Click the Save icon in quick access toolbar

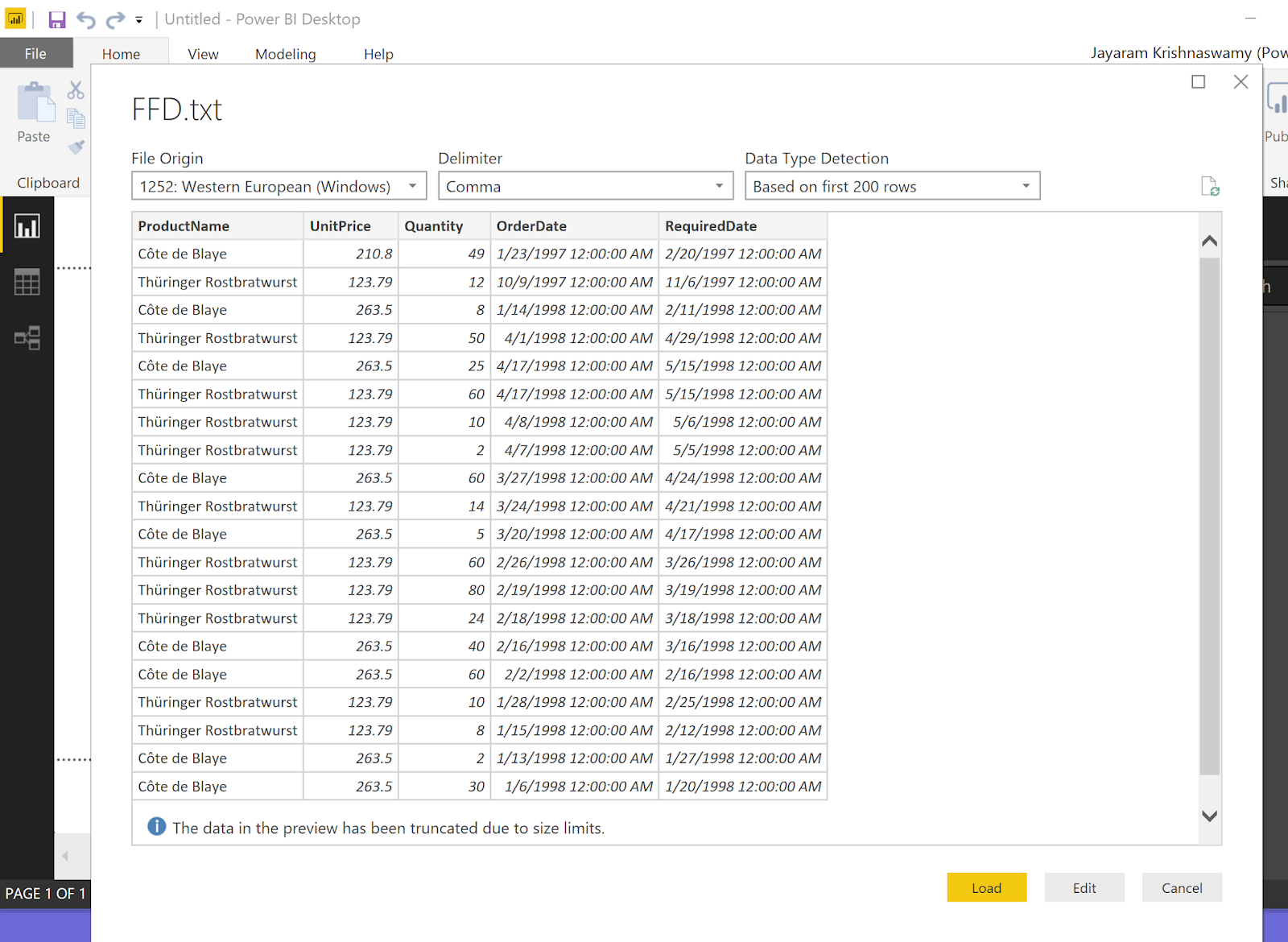click(x=56, y=19)
